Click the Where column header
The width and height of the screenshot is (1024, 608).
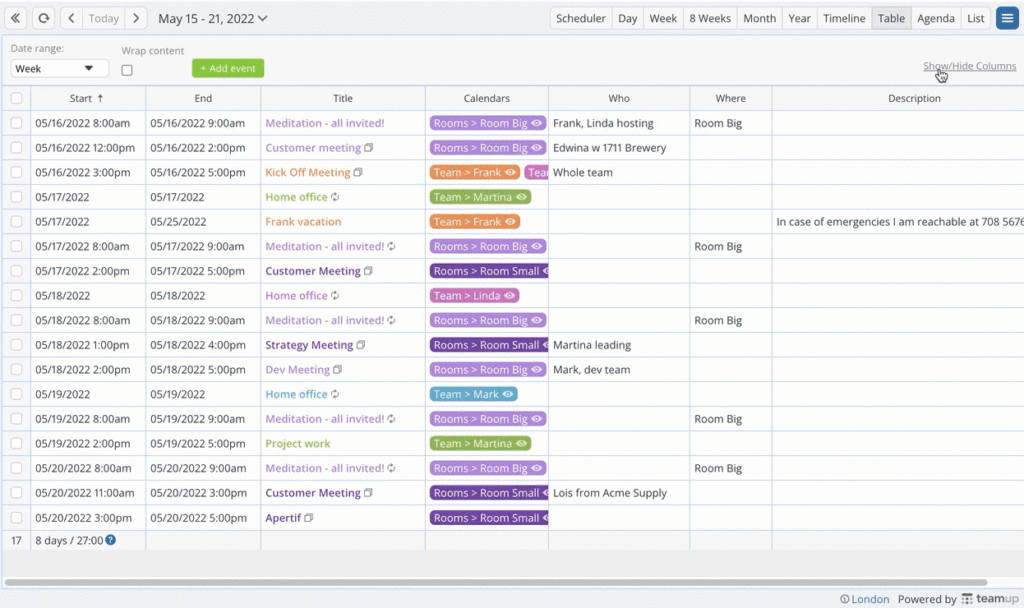click(731, 98)
